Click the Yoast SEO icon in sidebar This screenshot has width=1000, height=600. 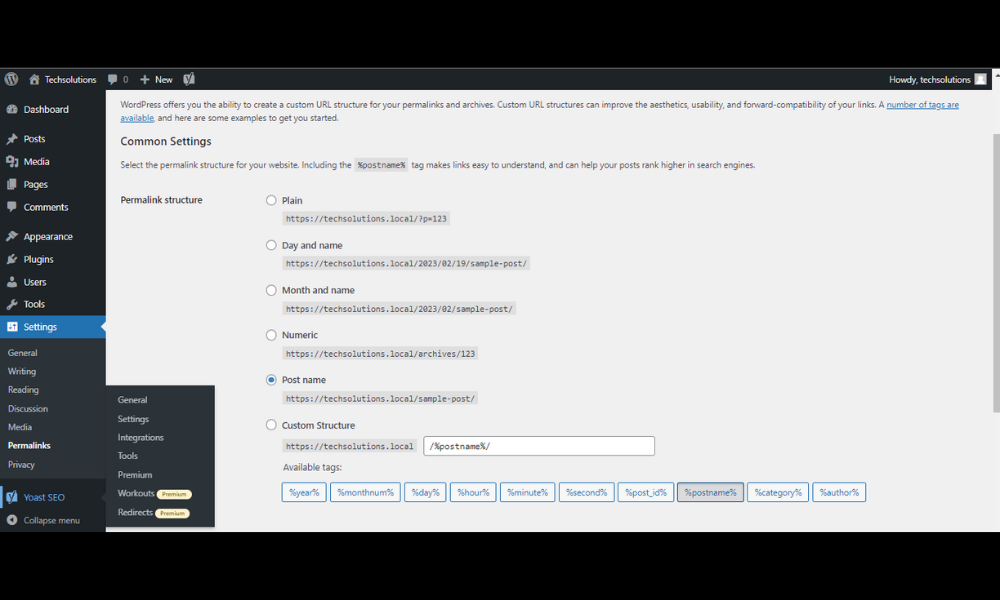(x=12, y=497)
